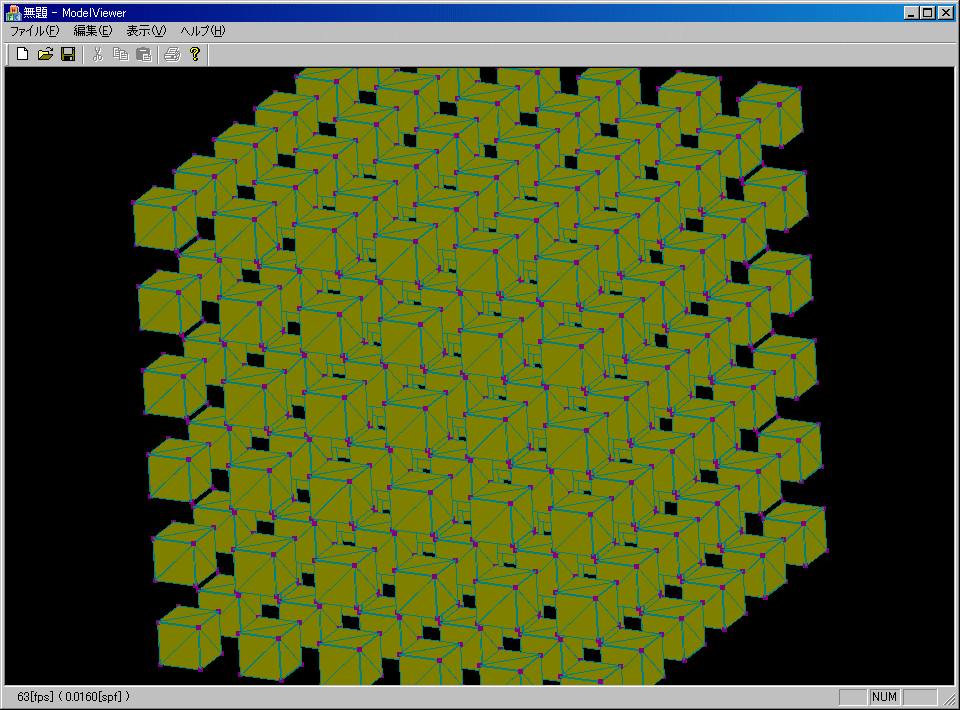Viewport: 960px width, 710px height.
Task: Click the Save floppy disk icon
Action: [x=68, y=54]
